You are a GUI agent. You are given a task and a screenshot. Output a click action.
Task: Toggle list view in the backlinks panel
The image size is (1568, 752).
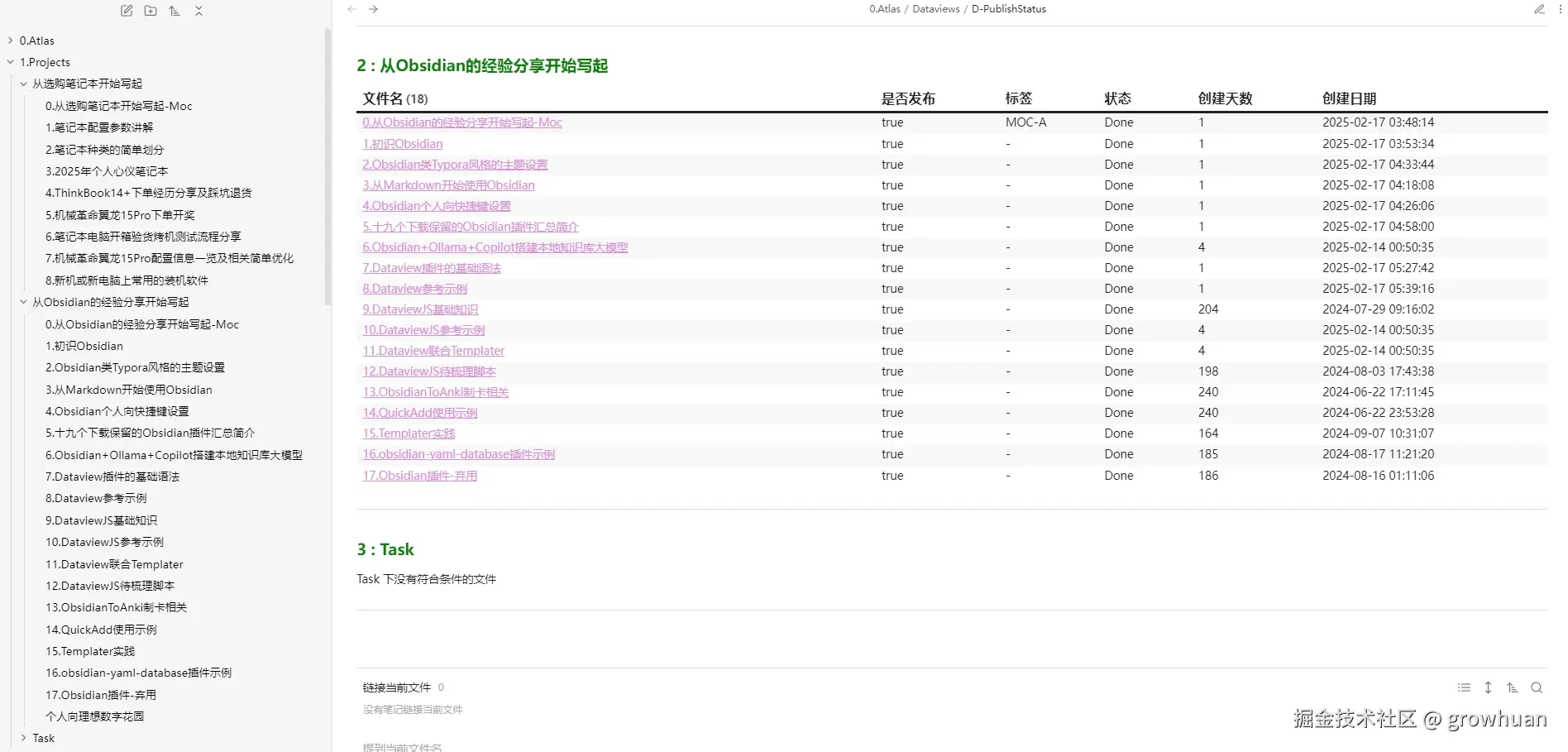1464,687
